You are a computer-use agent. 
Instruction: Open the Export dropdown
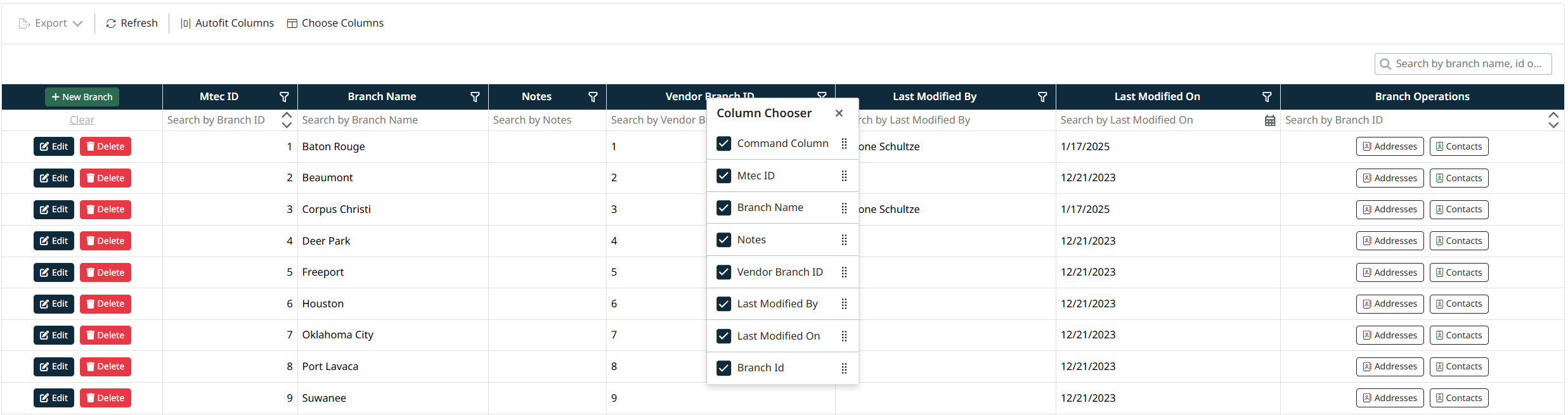[51, 23]
